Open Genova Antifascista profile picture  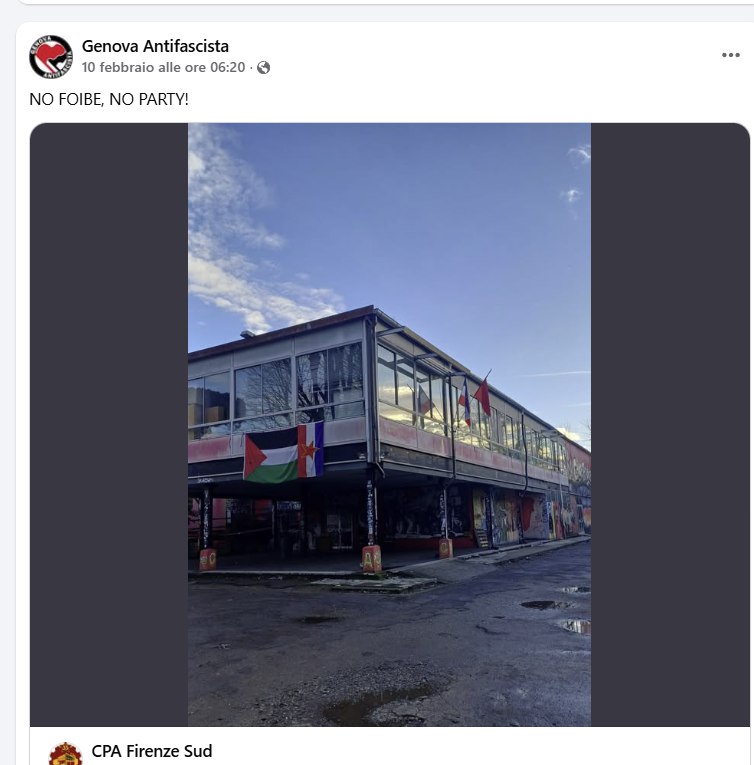coord(51,57)
